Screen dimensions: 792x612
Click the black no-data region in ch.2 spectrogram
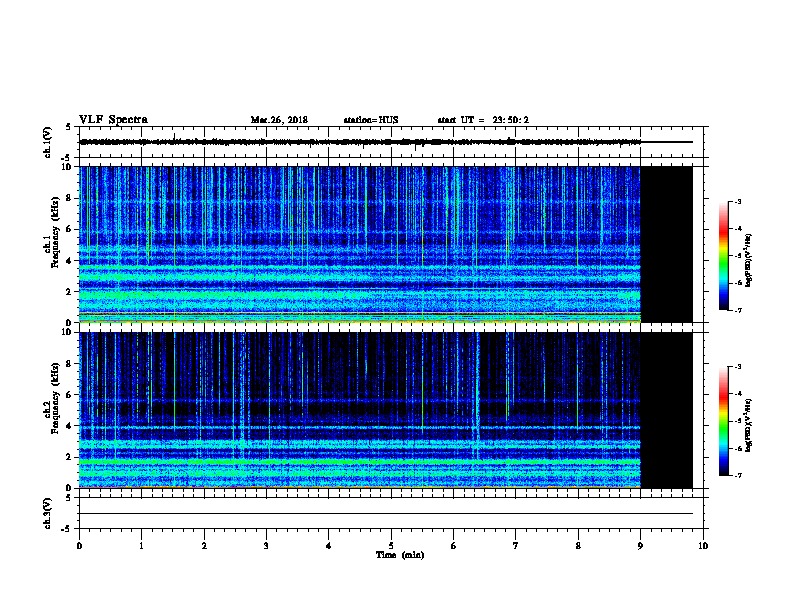(x=666, y=410)
